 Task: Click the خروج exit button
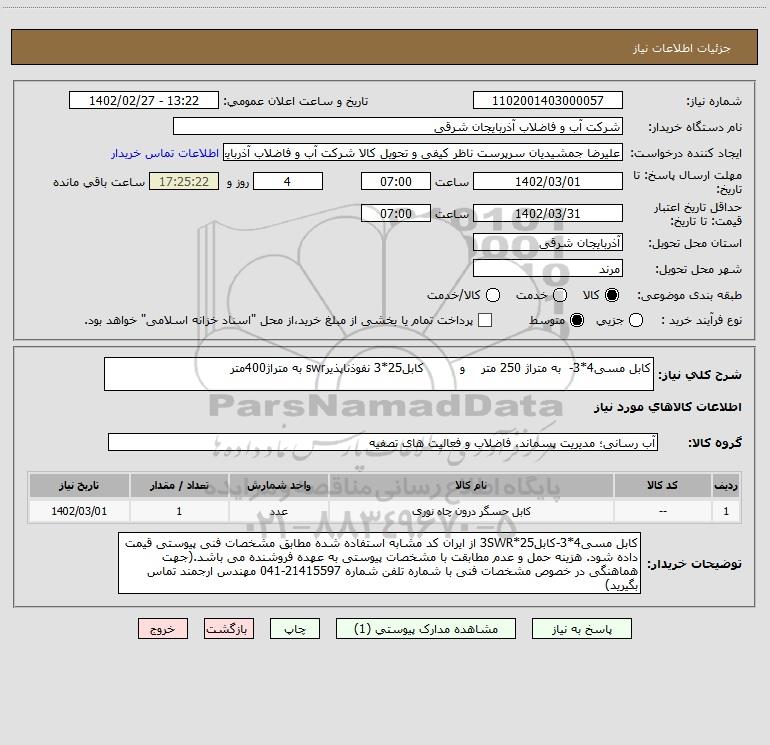click(163, 629)
